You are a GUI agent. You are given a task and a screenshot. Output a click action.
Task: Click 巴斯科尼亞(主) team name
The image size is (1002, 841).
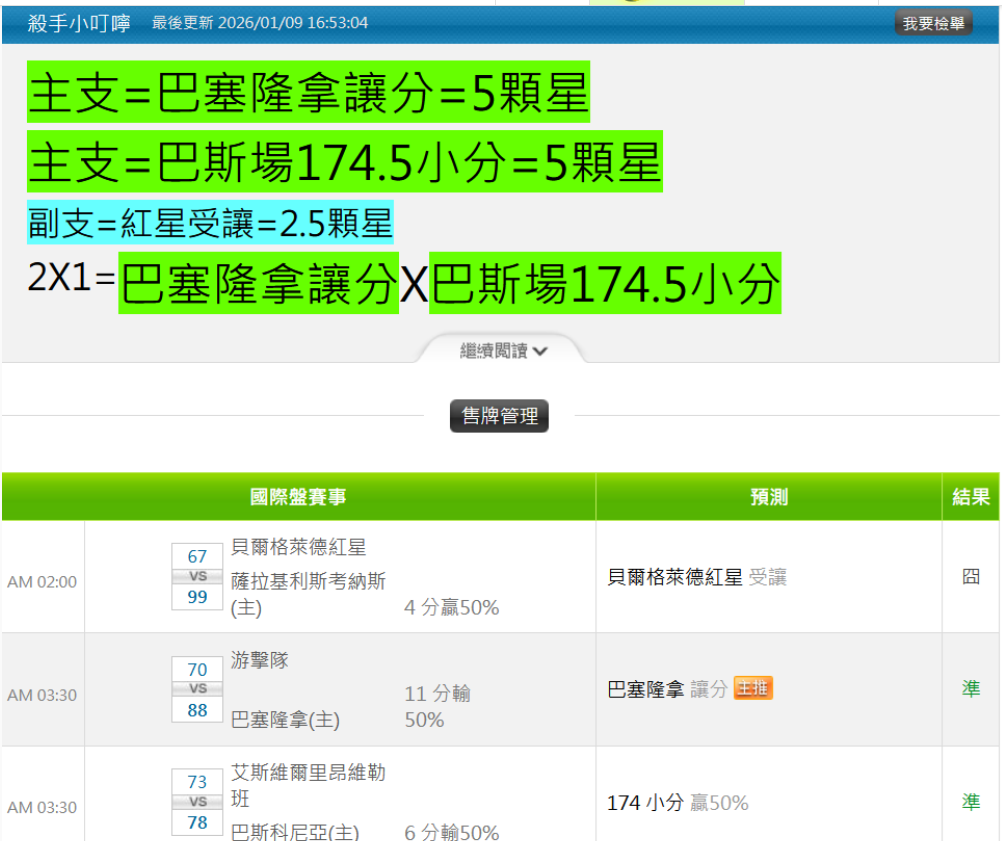click(x=294, y=832)
